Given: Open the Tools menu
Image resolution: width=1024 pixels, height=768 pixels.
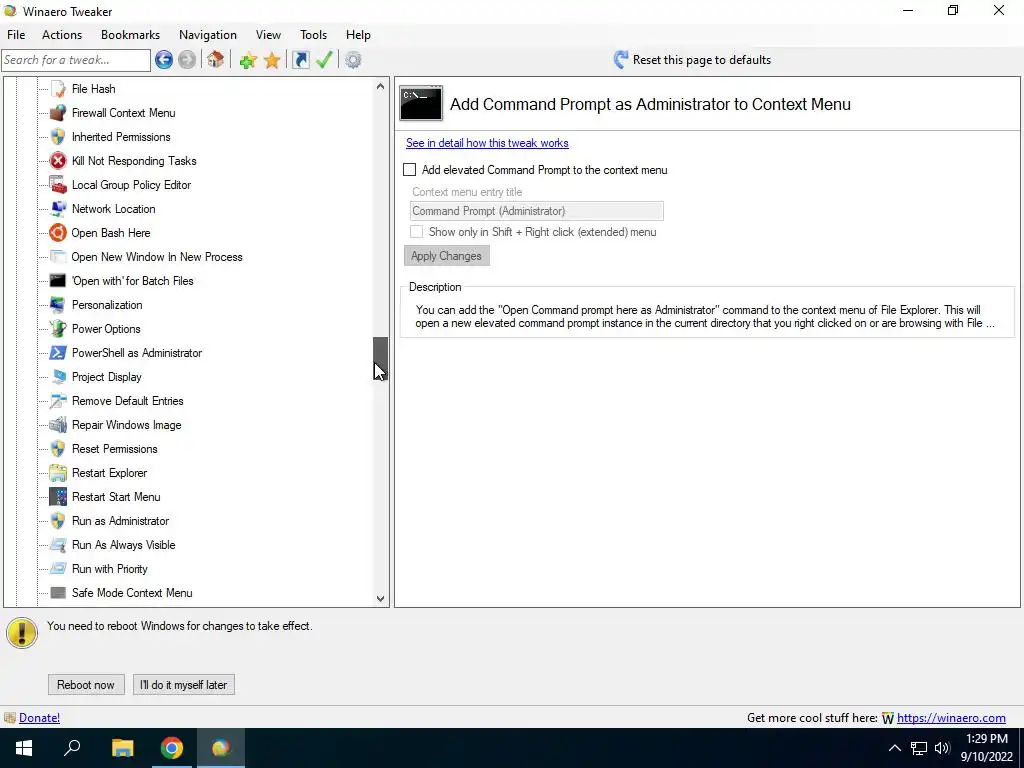Looking at the screenshot, I should click(x=313, y=35).
